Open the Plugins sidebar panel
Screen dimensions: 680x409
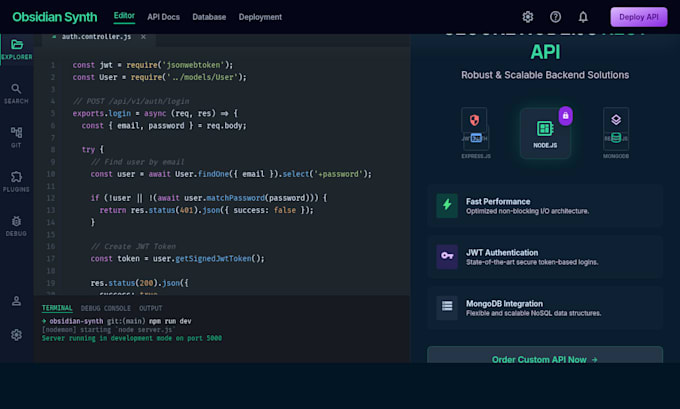(16, 182)
